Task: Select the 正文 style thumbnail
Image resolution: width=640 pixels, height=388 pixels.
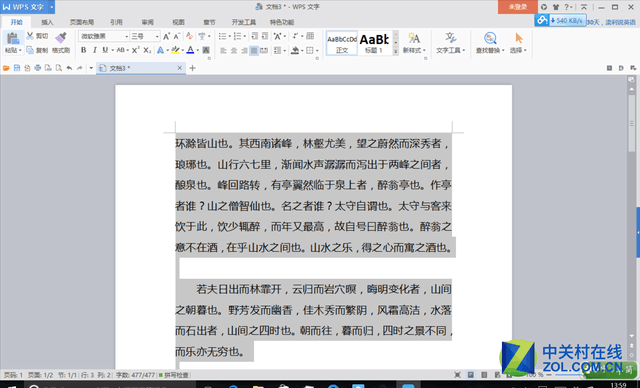Action: pyautogui.click(x=342, y=43)
